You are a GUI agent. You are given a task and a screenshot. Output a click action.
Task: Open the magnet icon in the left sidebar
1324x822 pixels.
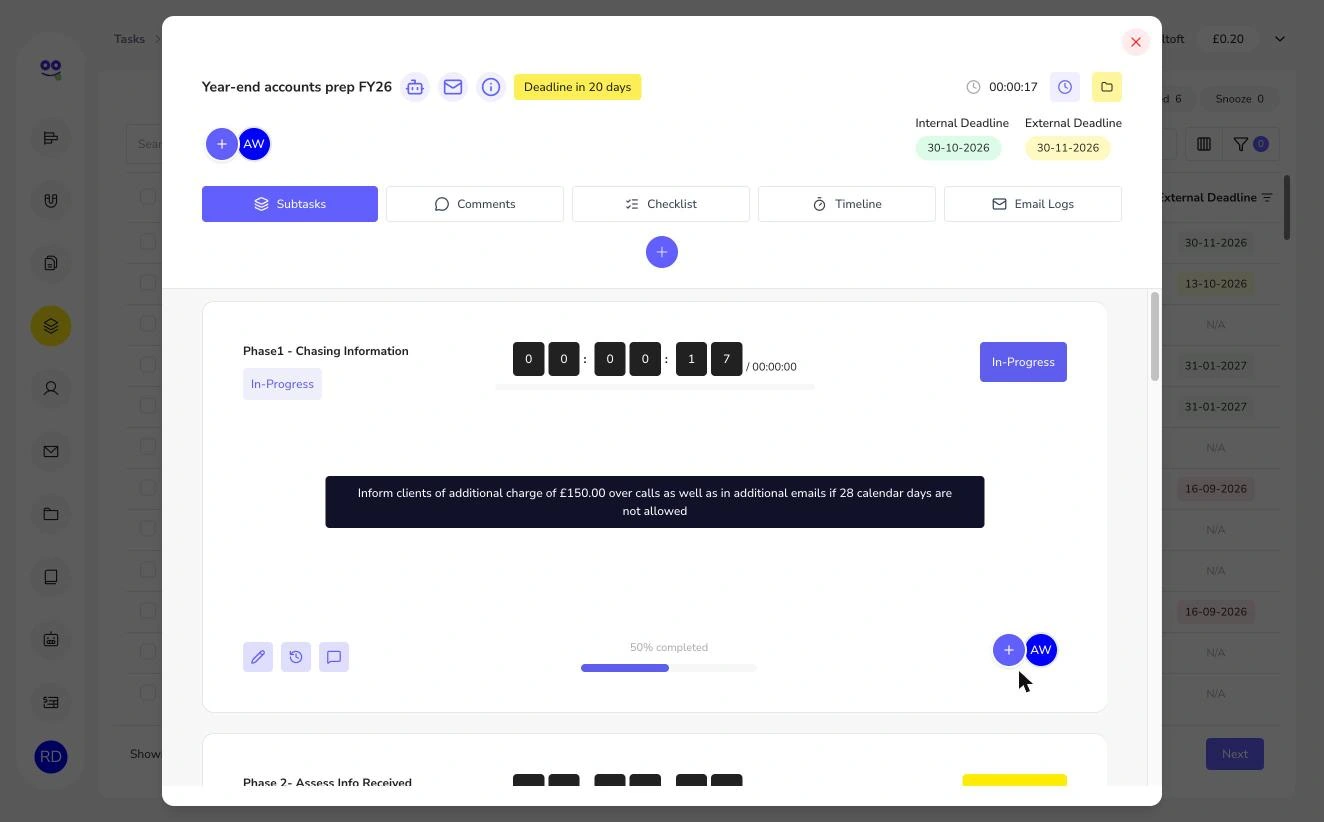51,201
